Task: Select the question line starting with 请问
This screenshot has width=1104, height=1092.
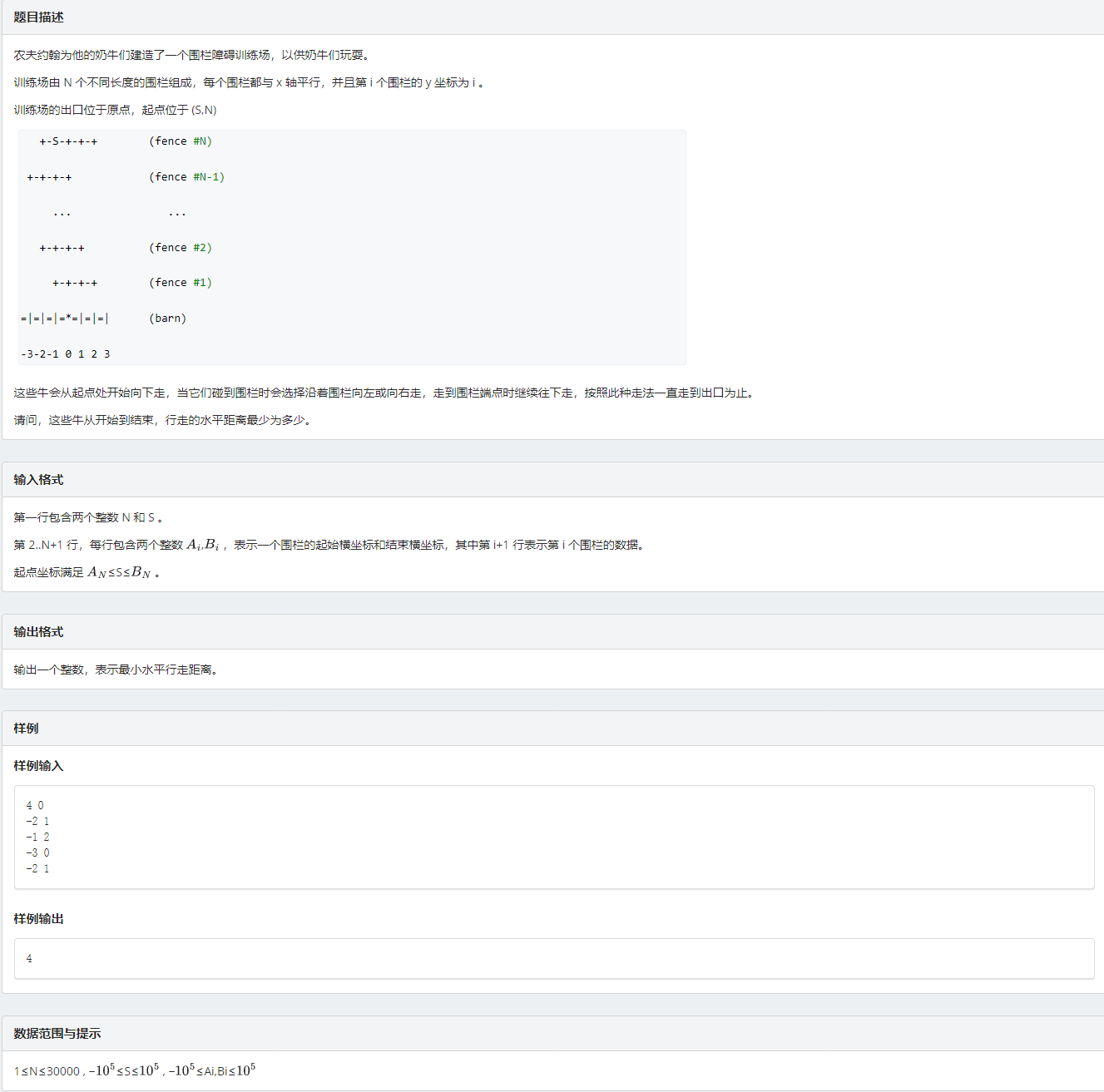Action: tap(165, 420)
